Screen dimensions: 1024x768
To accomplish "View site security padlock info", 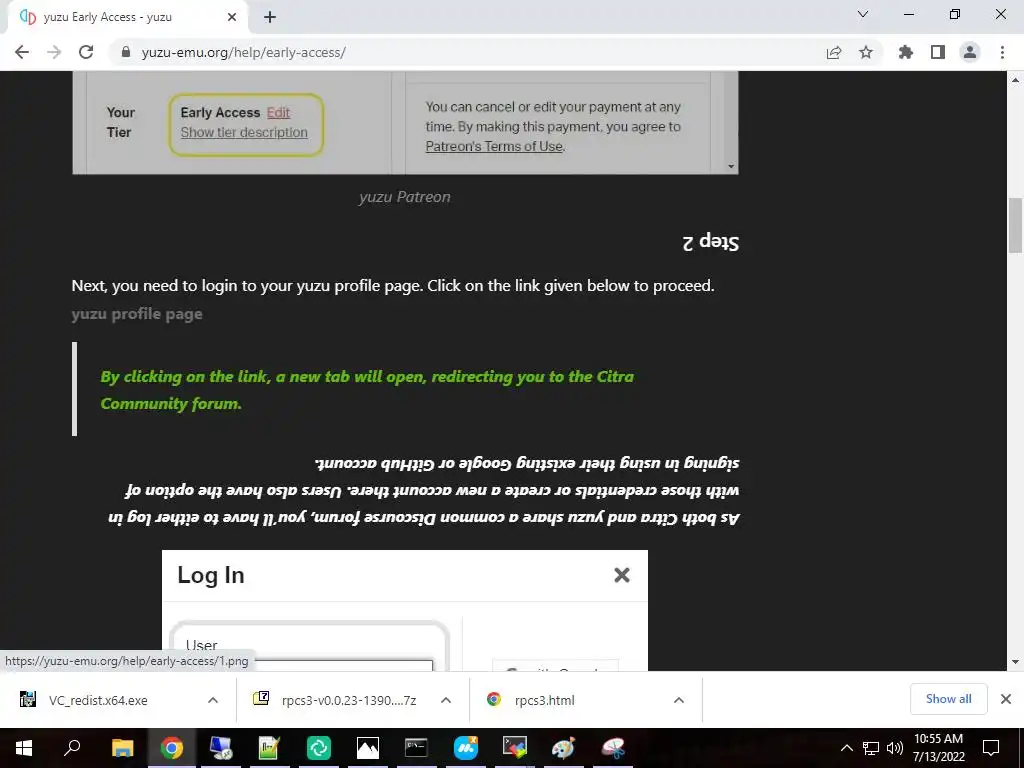I will pyautogui.click(x=127, y=52).
